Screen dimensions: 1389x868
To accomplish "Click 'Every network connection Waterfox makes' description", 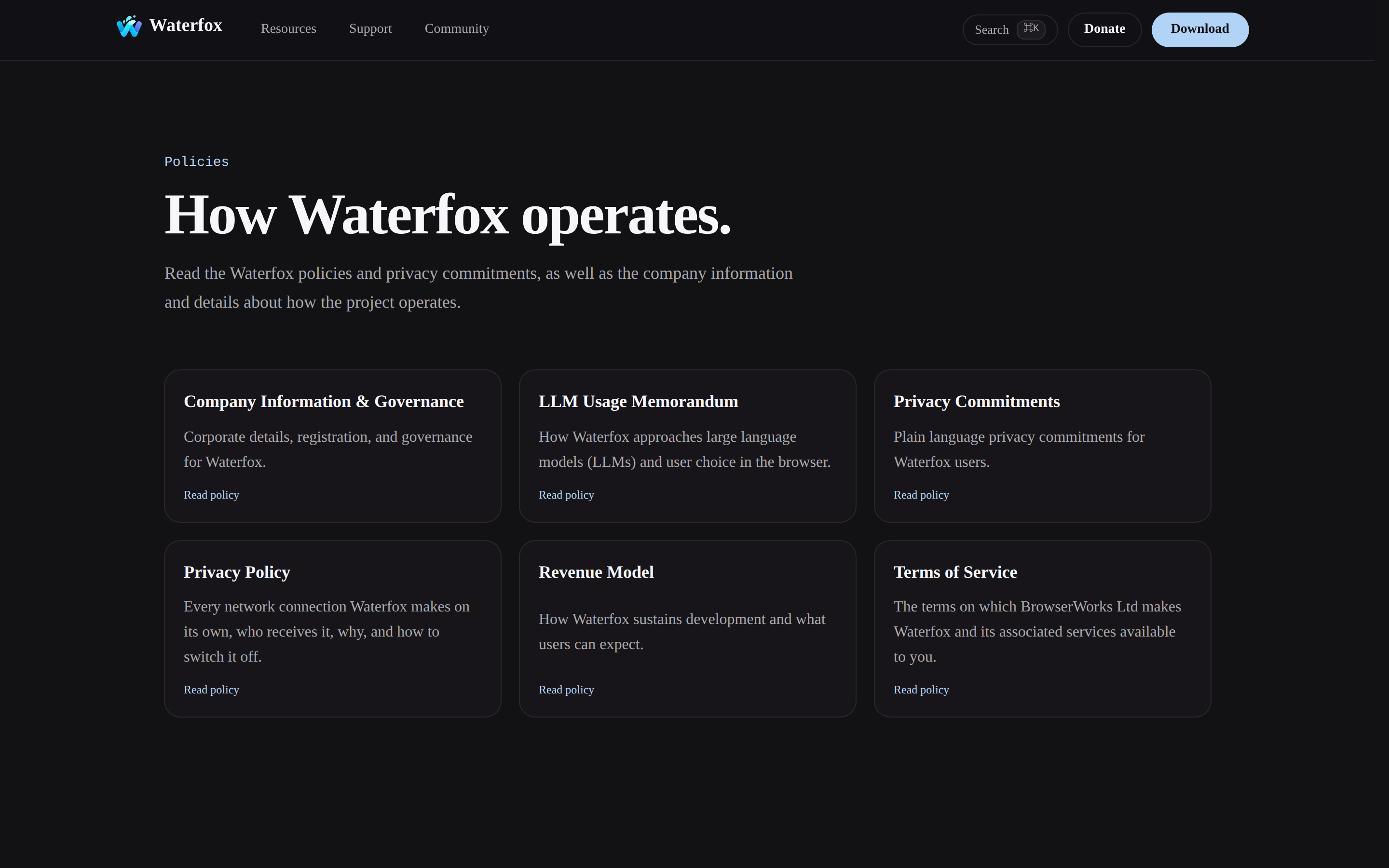I will 327,632.
